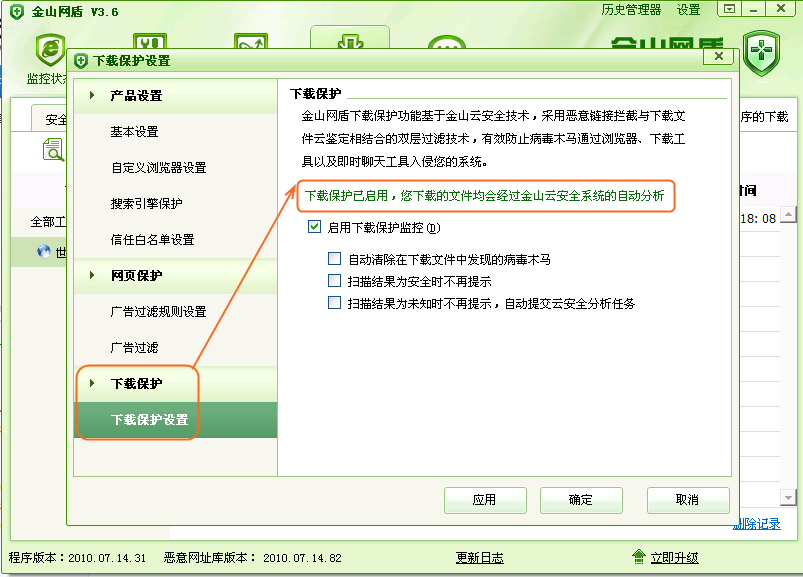Screen dimensions: 803x577
Task: Select 下载保护设置 sidebar item
Action: [x=176, y=420]
